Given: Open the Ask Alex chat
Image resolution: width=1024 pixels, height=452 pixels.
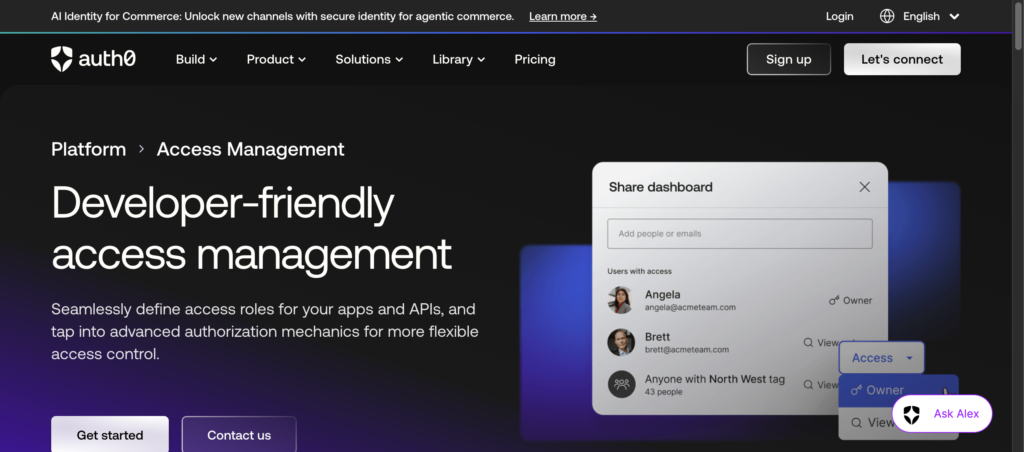Looking at the screenshot, I should [x=942, y=413].
